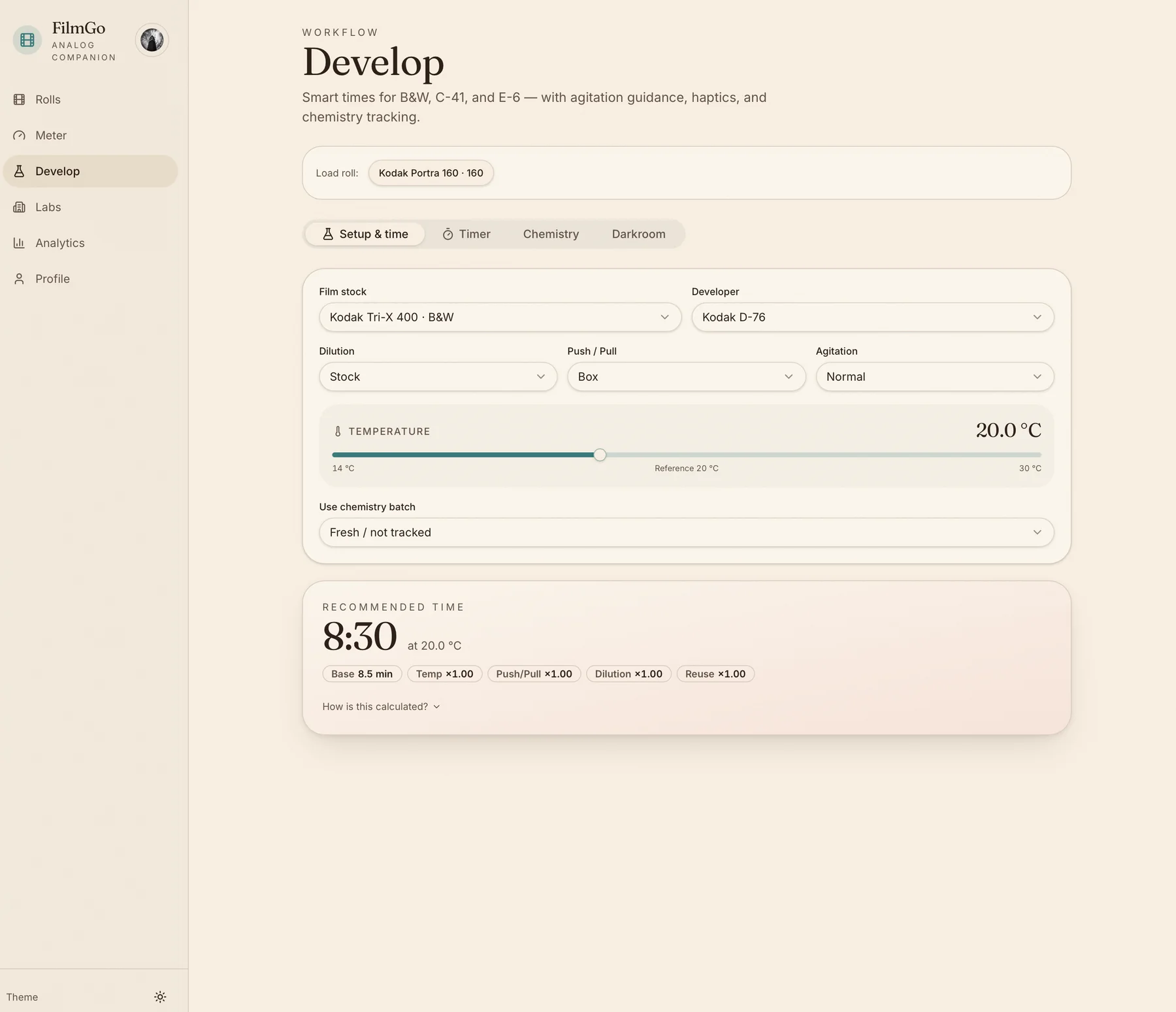The height and width of the screenshot is (1012, 1176).
Task: Click the Rolls film icon in sidebar
Action: pos(20,99)
